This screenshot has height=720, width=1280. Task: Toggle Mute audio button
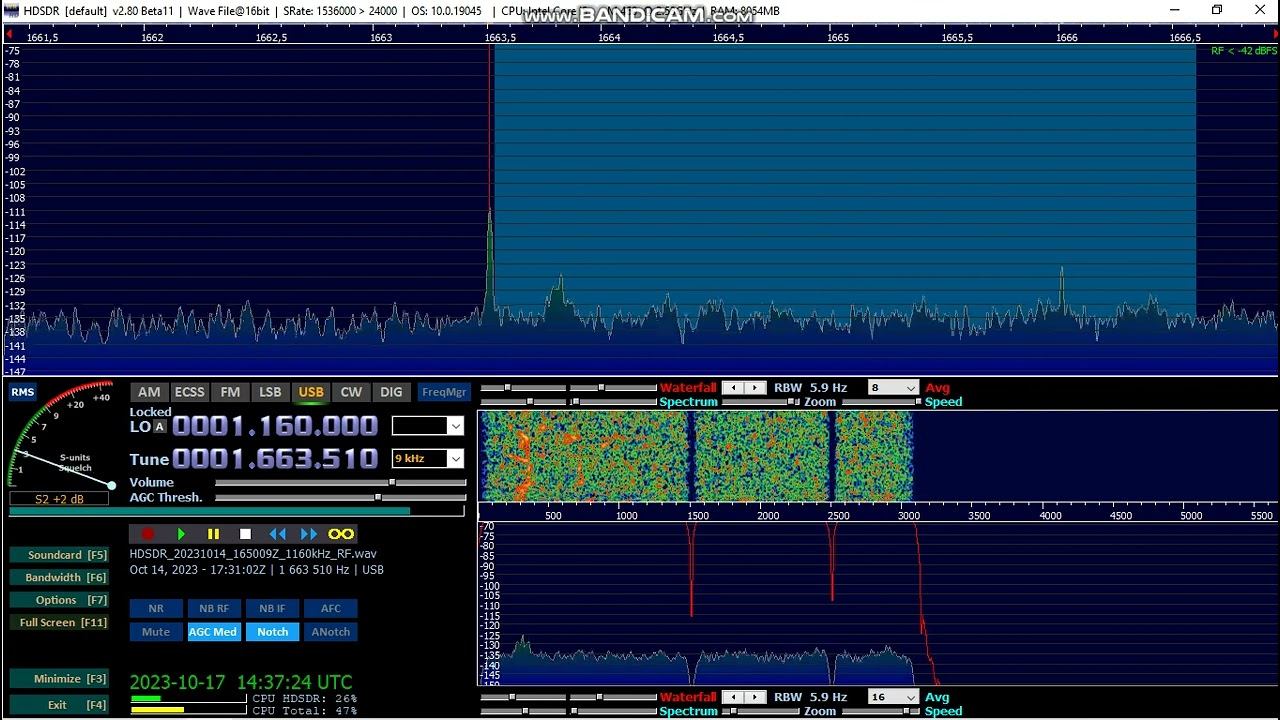click(156, 632)
